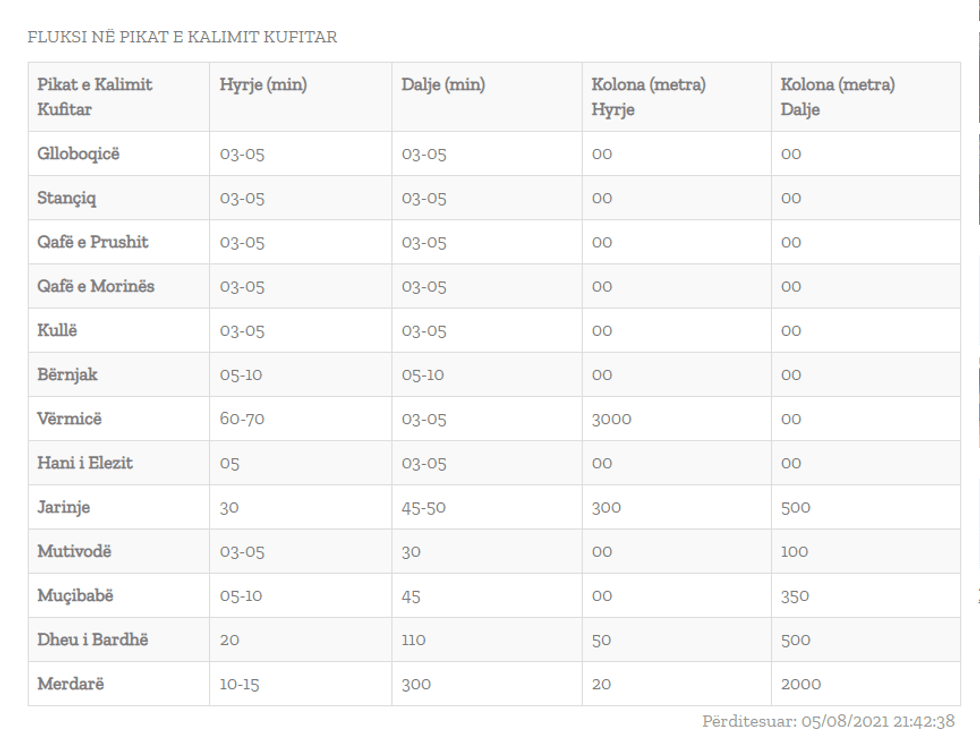Image resolution: width=980 pixels, height=753 pixels.
Task: Select the Stançiq border point cell
Action: [x=67, y=198]
